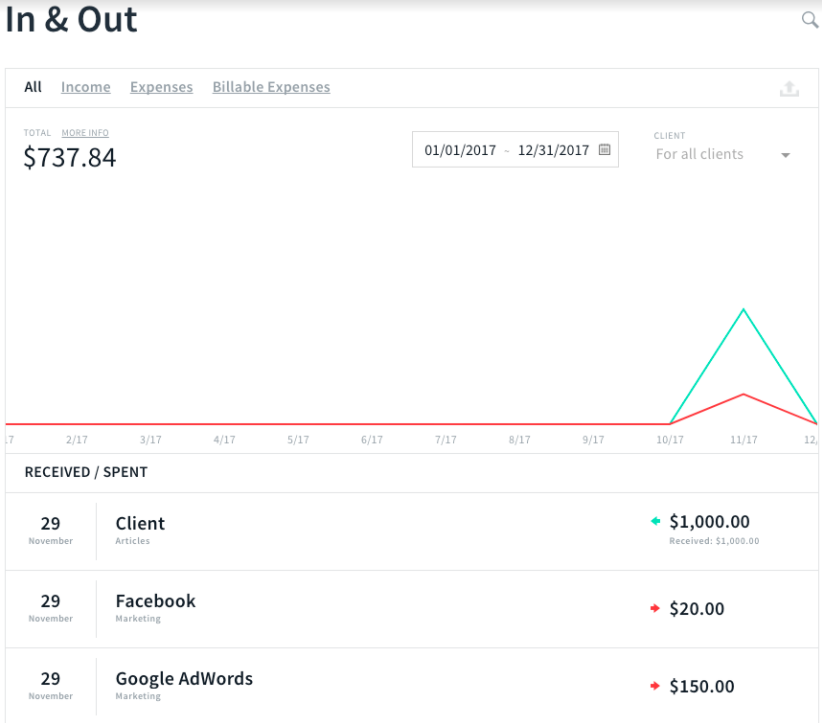Click the 29 November date on Google AdWords row
Viewport: 822px width, 723px height.
51,685
